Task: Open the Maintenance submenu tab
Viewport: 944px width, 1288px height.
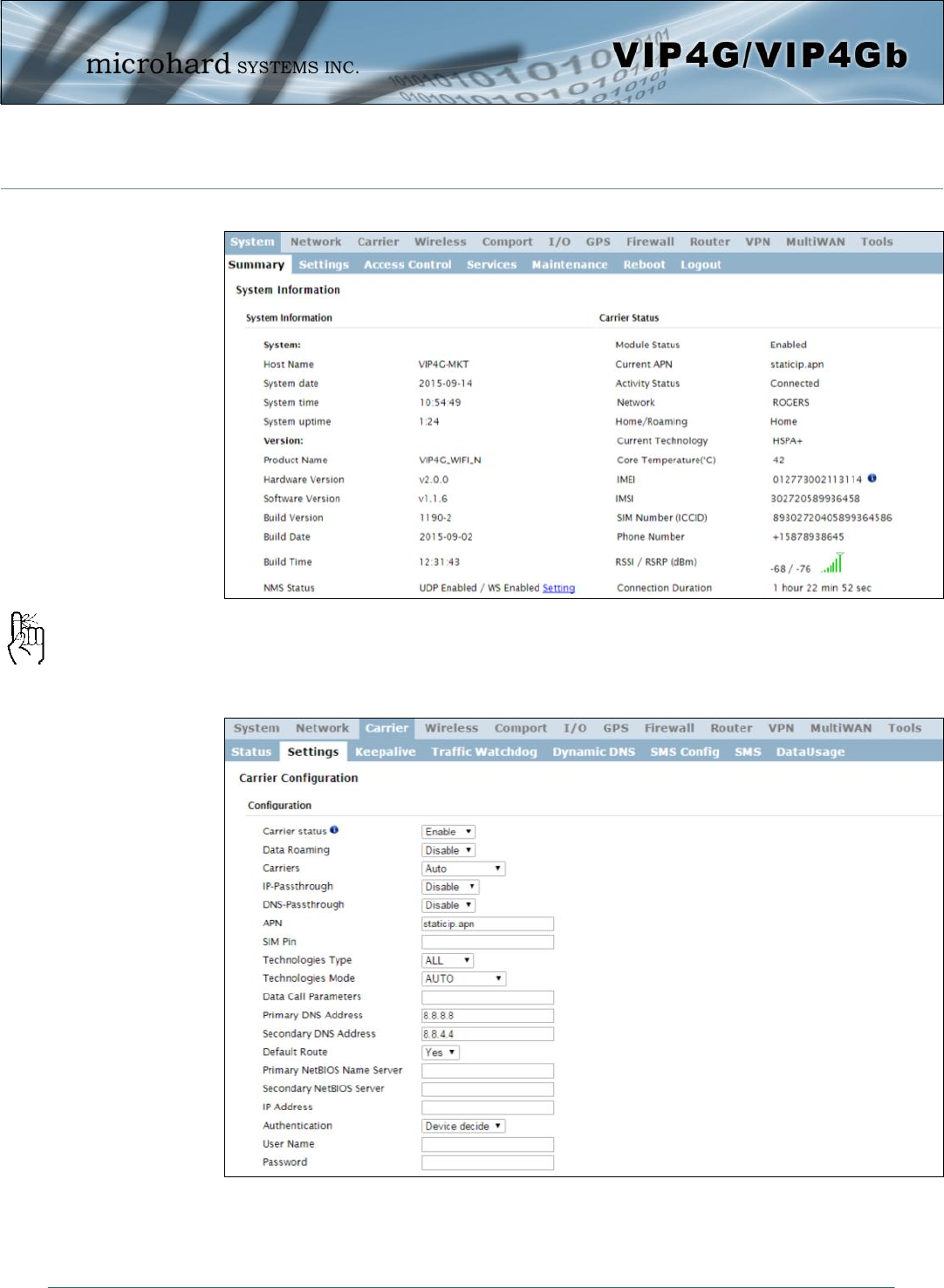Action: point(570,264)
